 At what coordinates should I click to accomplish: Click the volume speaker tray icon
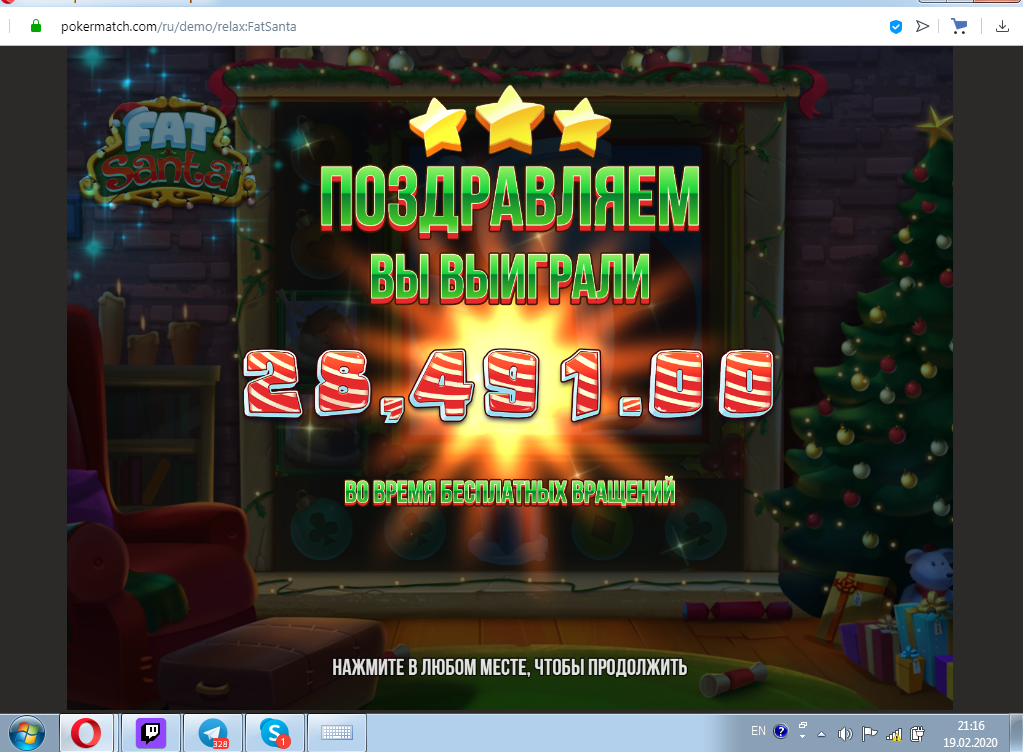[844, 734]
